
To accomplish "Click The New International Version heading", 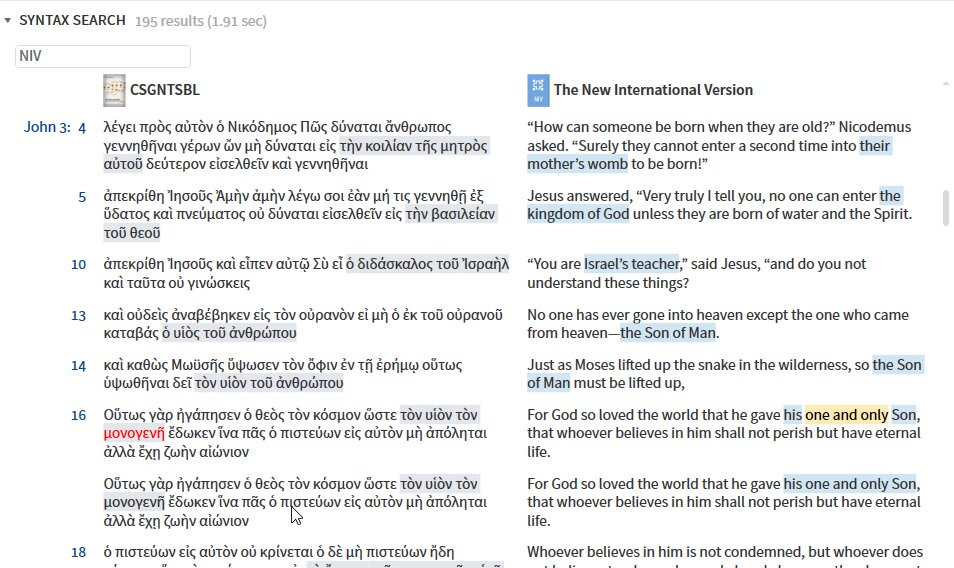I will pos(653,90).
